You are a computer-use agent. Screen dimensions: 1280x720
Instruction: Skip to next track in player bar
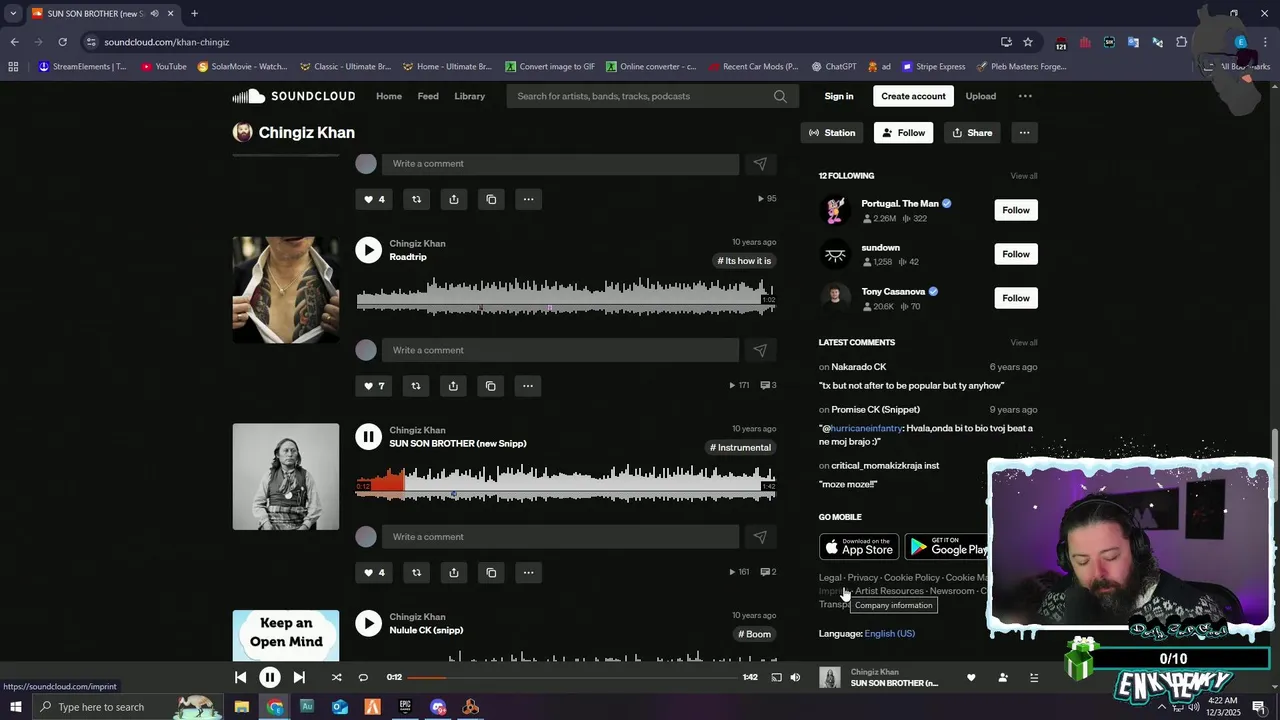(299, 677)
